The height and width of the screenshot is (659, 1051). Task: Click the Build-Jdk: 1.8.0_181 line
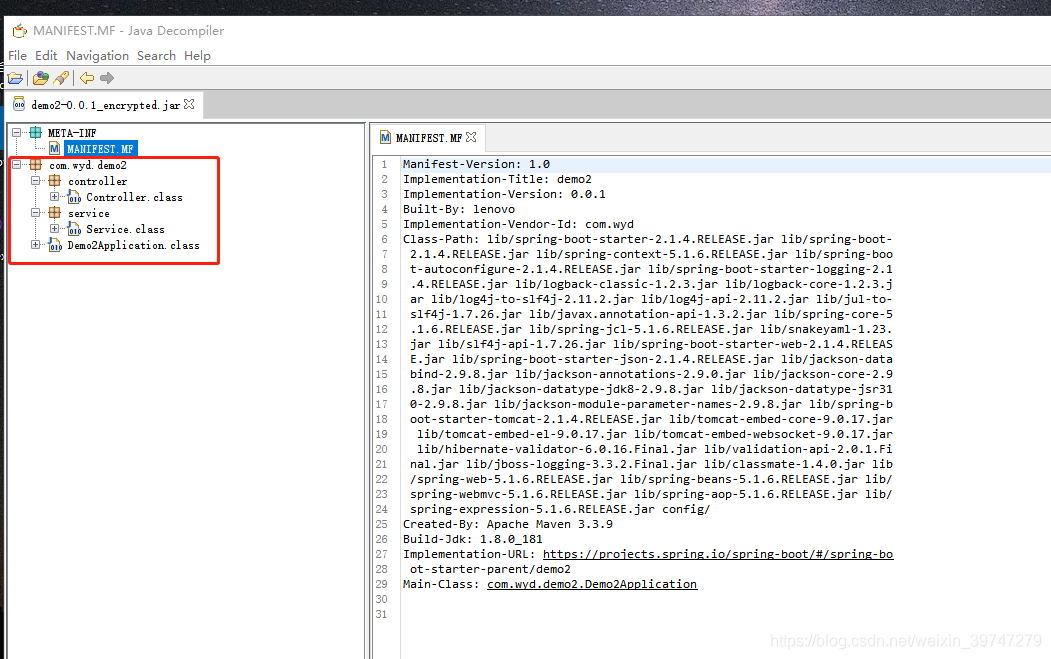[x=473, y=540]
